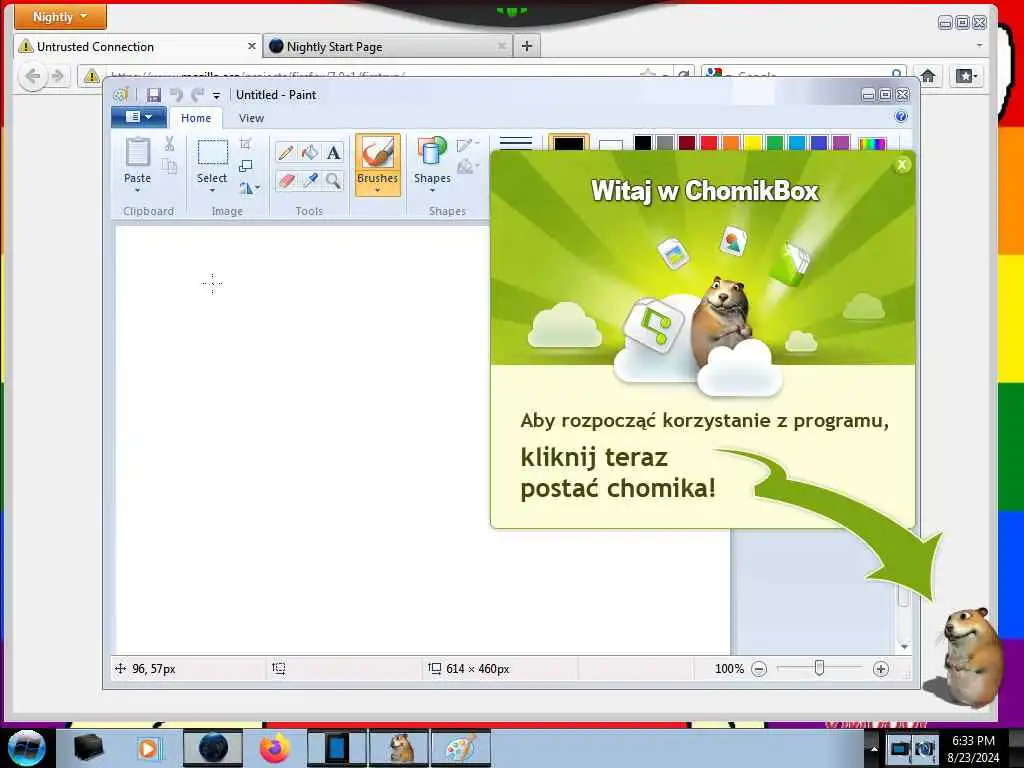
Task: Click the Crop icon in Image group
Action: [246, 143]
